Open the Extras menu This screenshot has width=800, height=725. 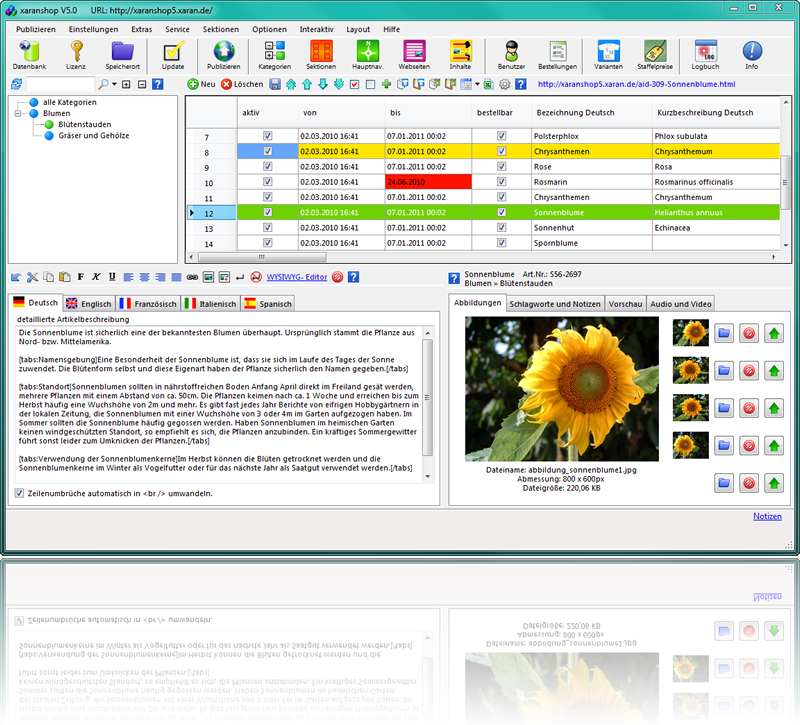[141, 30]
